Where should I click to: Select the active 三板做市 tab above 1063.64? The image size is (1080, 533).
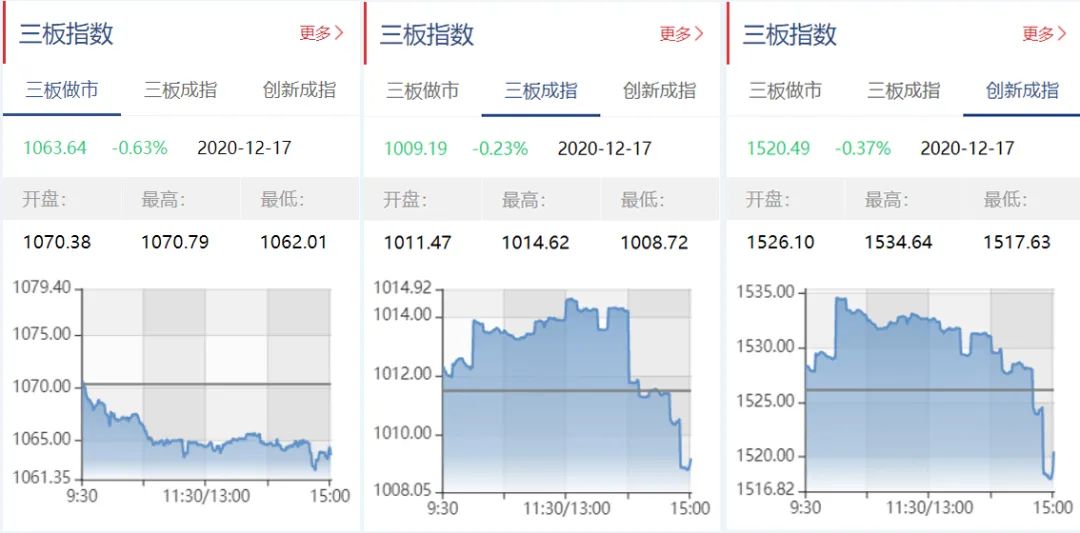click(x=62, y=90)
